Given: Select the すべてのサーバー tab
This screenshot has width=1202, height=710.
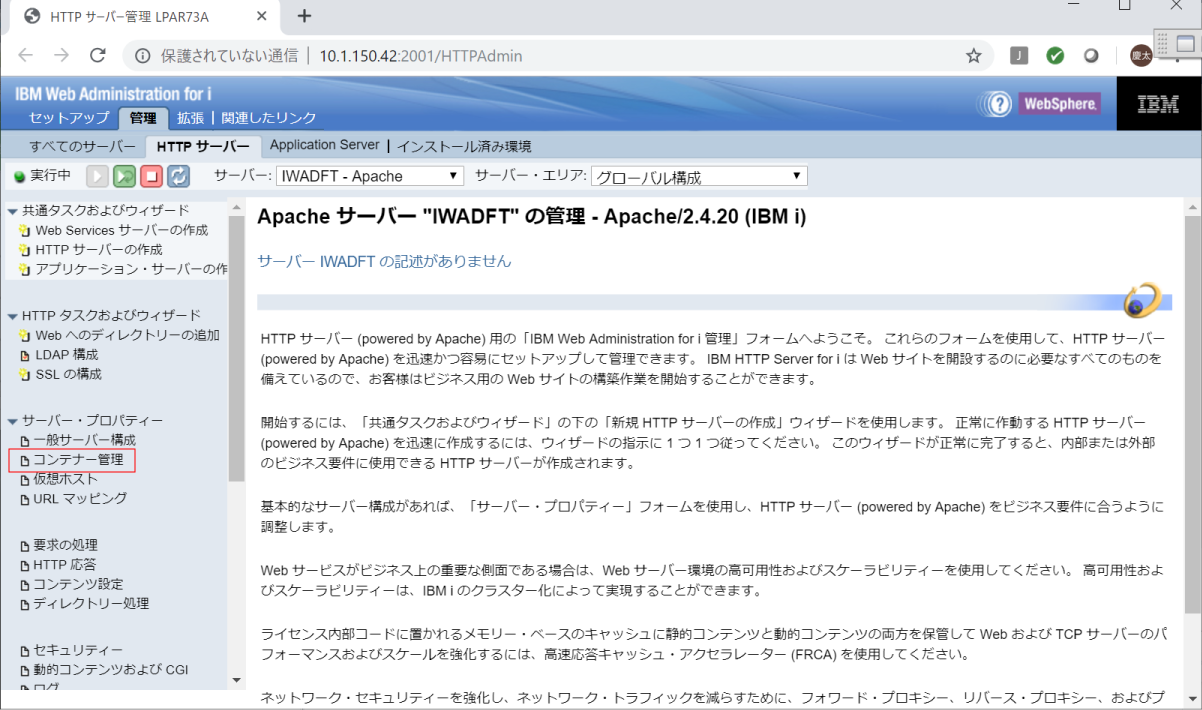Looking at the screenshot, I should tap(82, 147).
